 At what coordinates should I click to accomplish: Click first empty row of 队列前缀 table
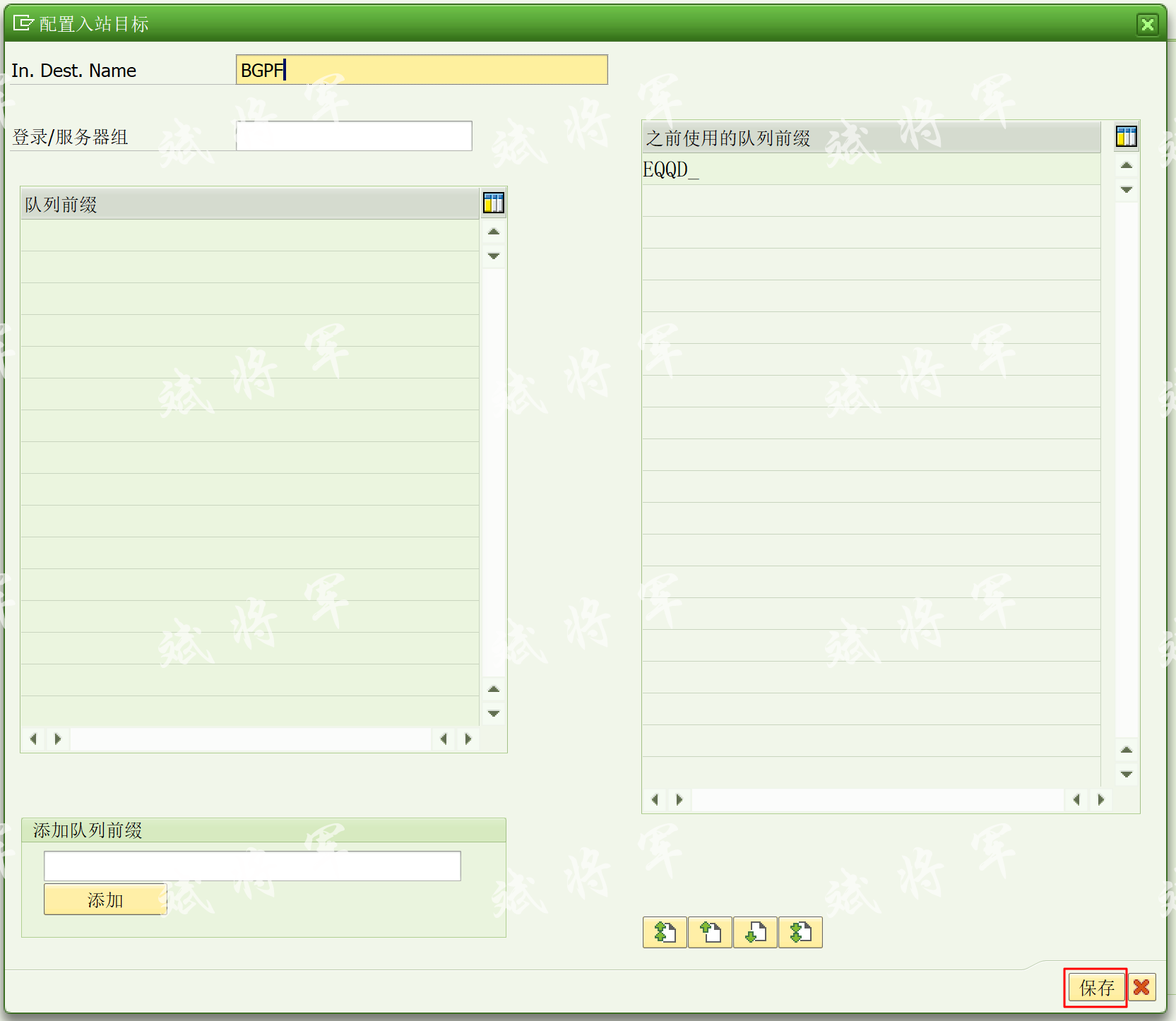pyautogui.click(x=250, y=235)
